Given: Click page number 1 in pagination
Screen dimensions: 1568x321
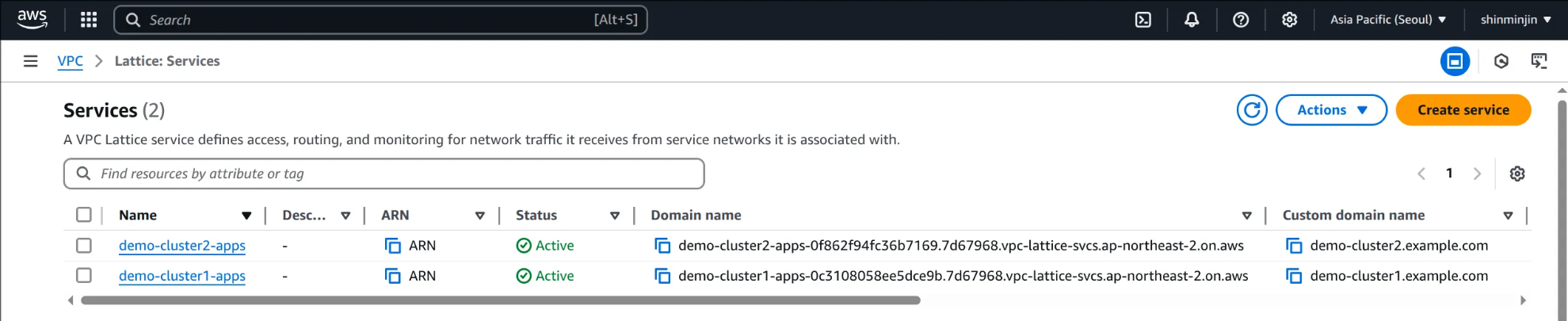Looking at the screenshot, I should (x=1449, y=174).
